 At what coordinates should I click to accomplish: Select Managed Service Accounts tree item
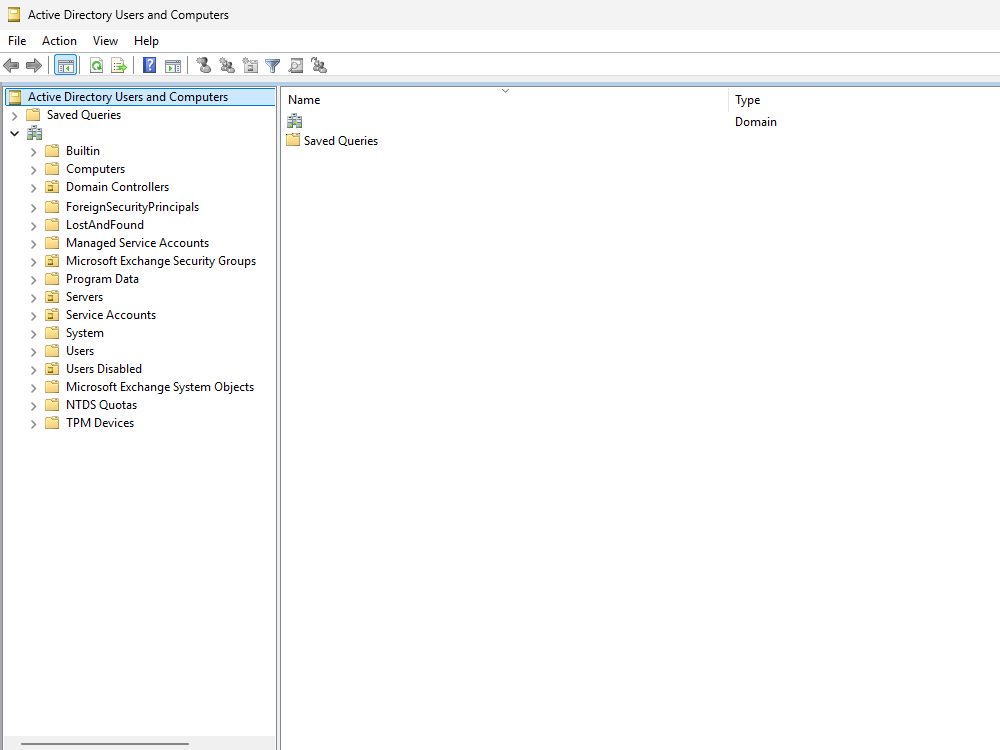tap(137, 243)
